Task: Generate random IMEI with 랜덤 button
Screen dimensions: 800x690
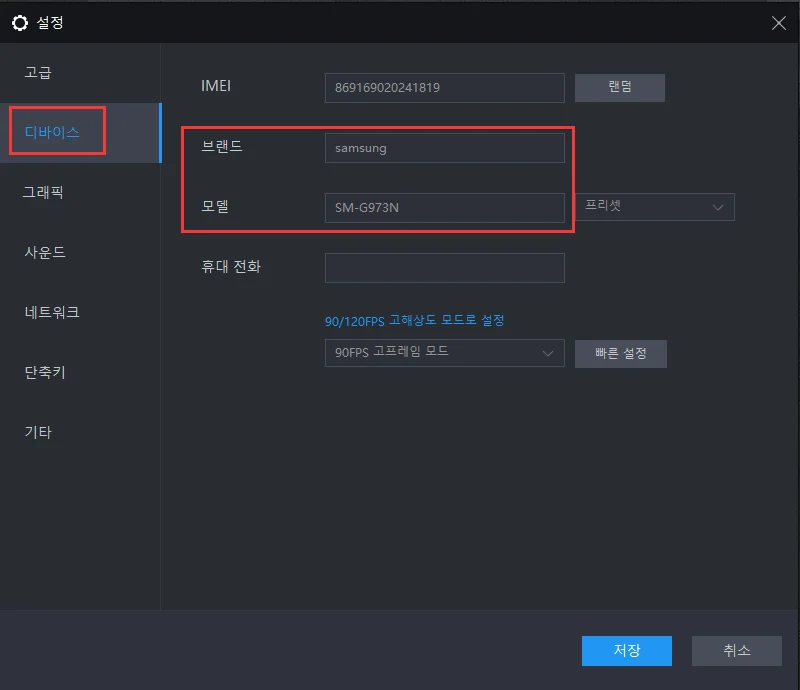Action: point(619,87)
